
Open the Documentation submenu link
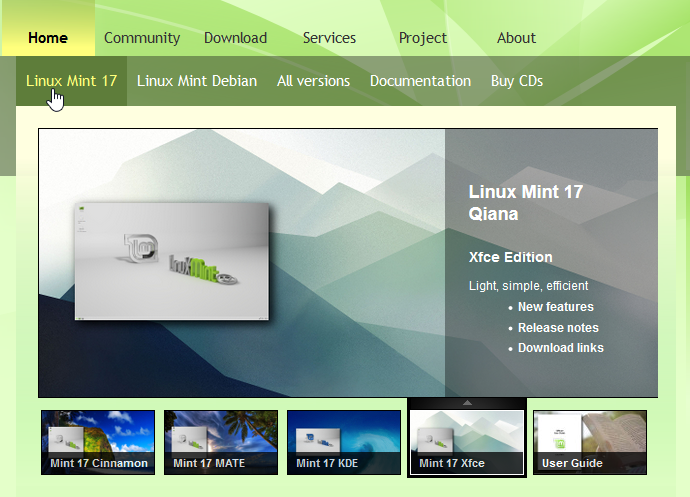(420, 81)
